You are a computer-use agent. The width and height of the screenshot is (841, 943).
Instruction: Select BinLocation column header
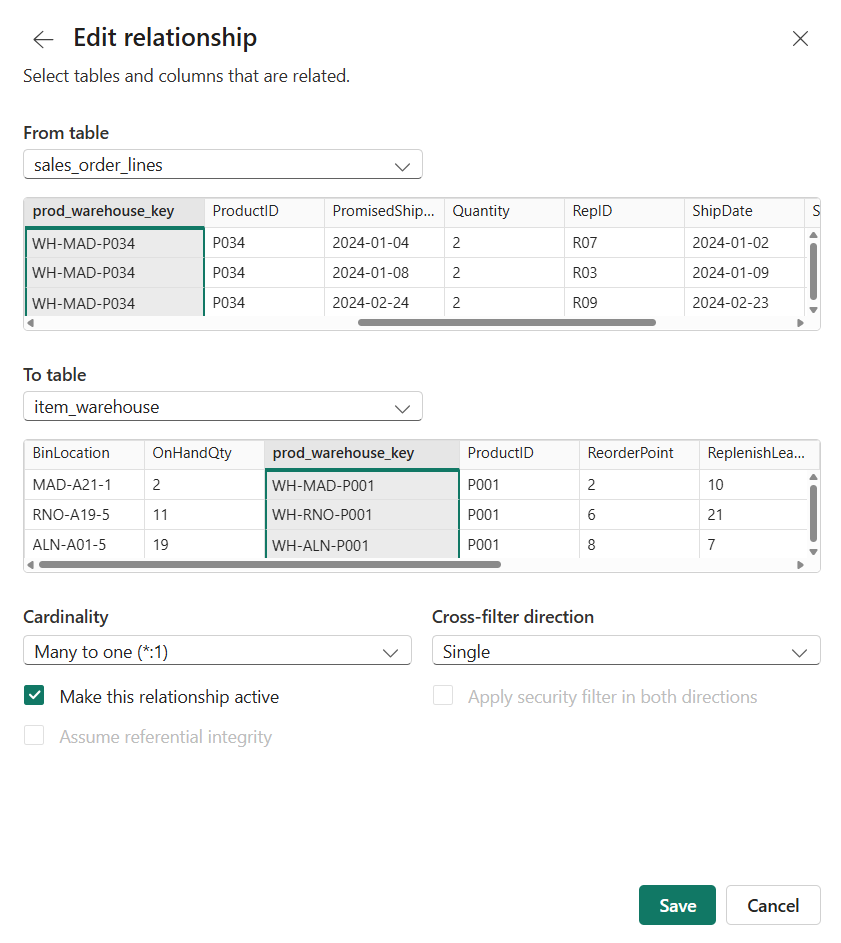[84, 454]
